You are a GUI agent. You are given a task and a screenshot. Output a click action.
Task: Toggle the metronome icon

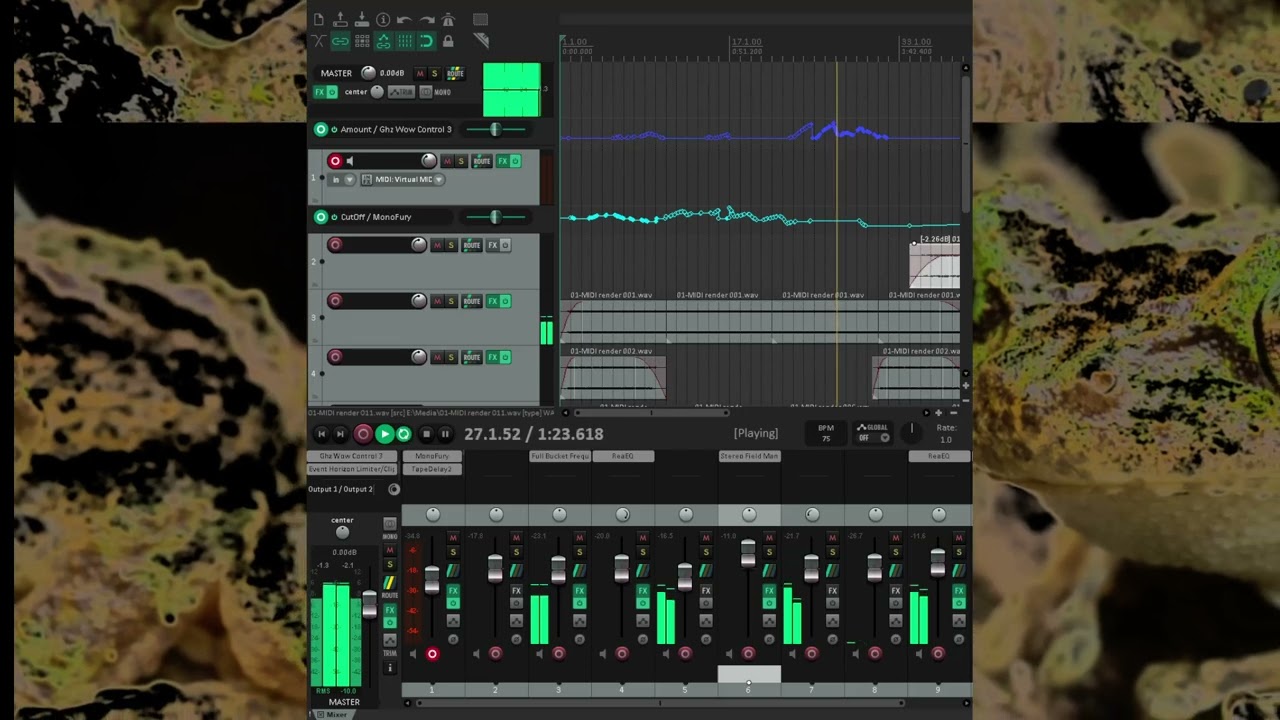(x=448, y=20)
